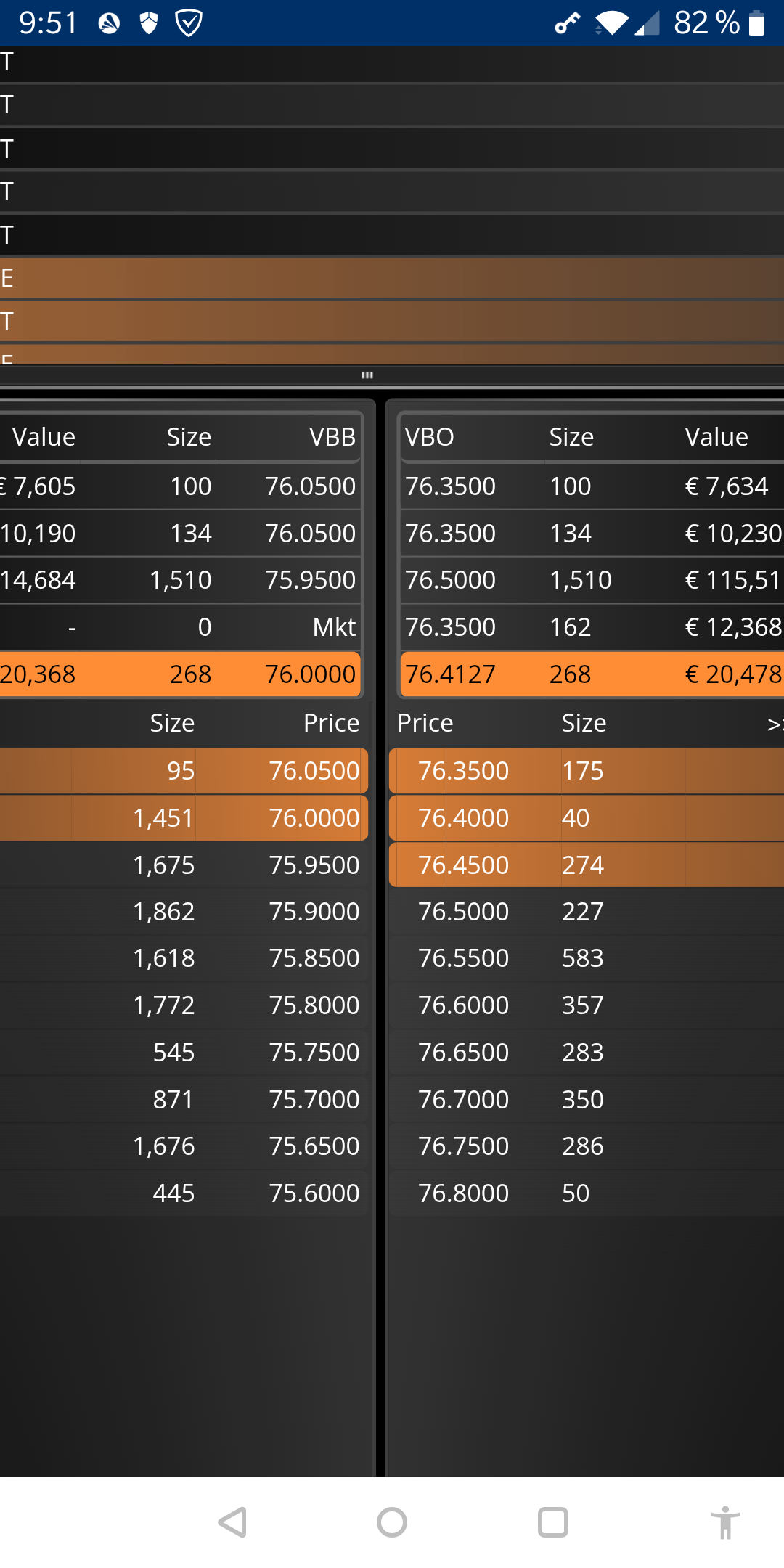Tap the recent apps square button
This screenshot has width=784, height=1568.
coord(552,1522)
